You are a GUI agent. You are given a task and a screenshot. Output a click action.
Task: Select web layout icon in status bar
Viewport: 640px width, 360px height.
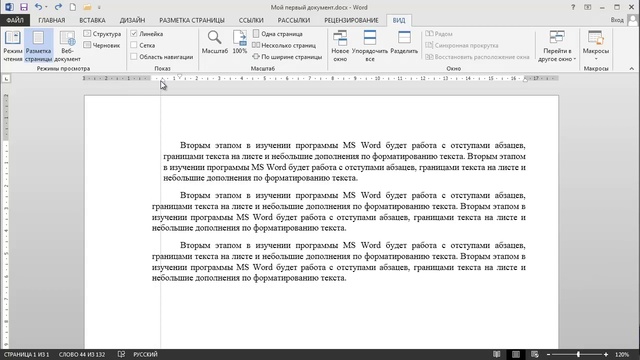[x=535, y=354]
